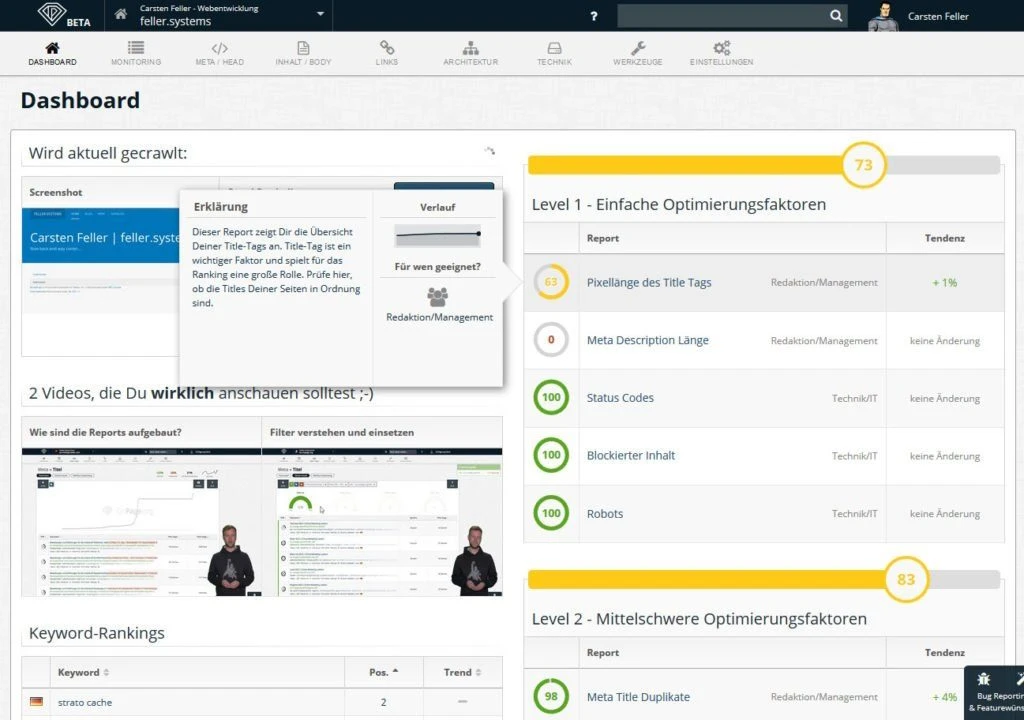1024x720 pixels.
Task: Click the Level 1 score 73 circle
Action: point(863,165)
